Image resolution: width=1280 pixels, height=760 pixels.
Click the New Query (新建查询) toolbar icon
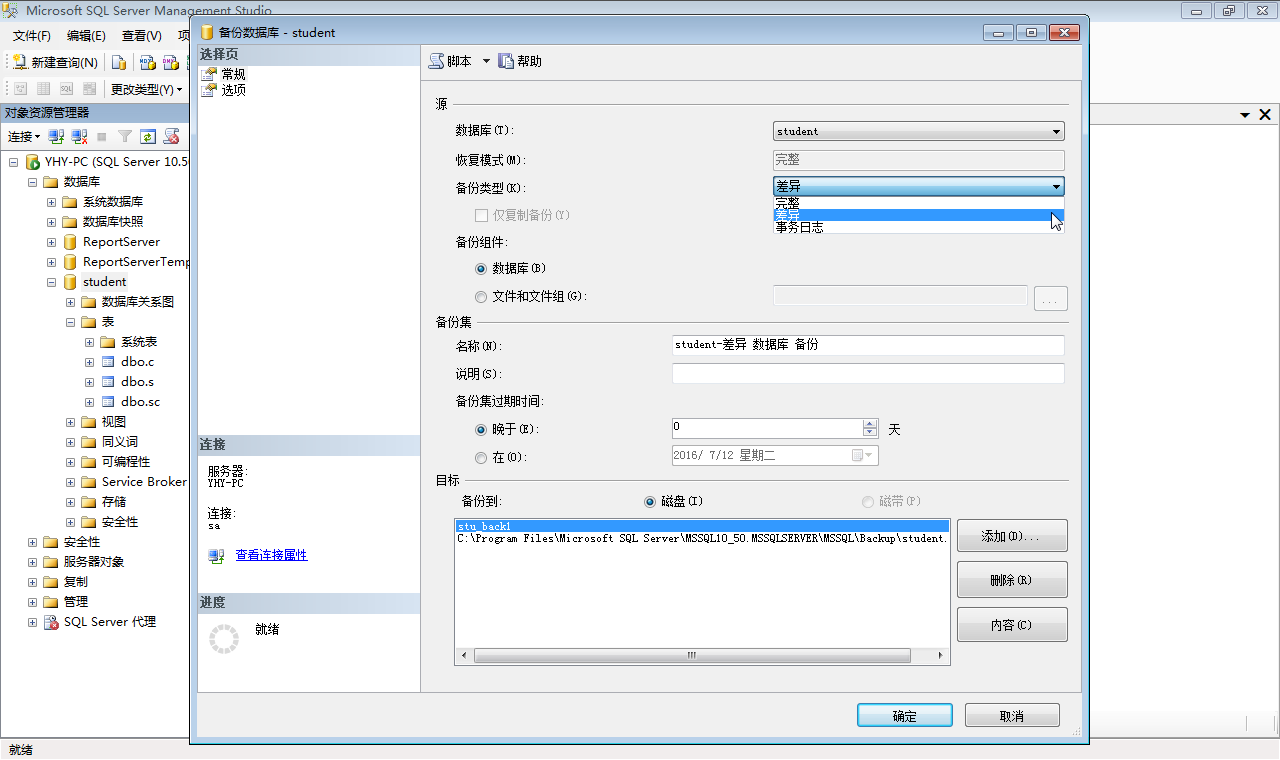point(20,62)
